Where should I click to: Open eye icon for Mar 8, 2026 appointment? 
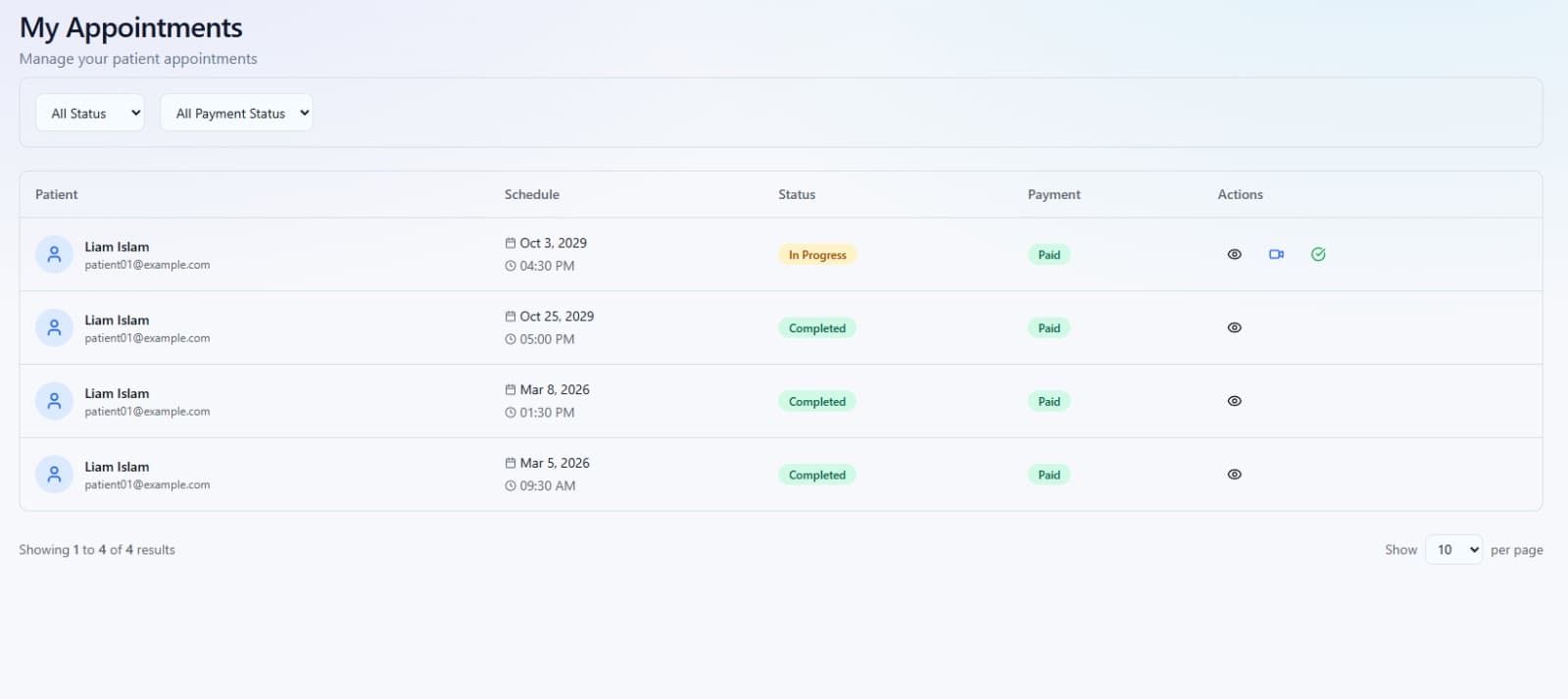(1234, 401)
